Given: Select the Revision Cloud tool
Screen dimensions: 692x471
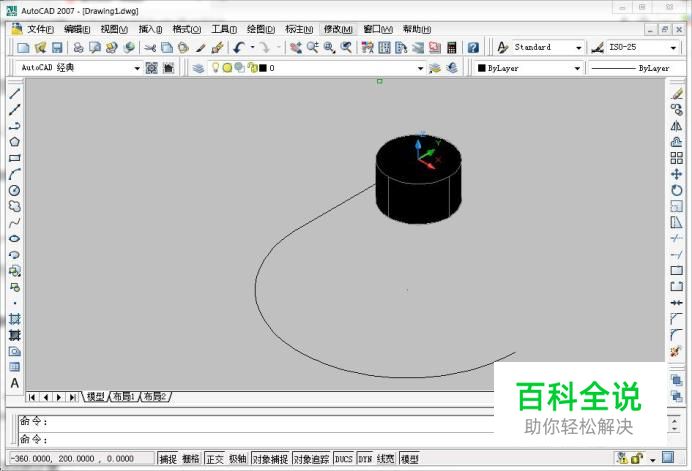Looking at the screenshot, I should (x=15, y=206).
